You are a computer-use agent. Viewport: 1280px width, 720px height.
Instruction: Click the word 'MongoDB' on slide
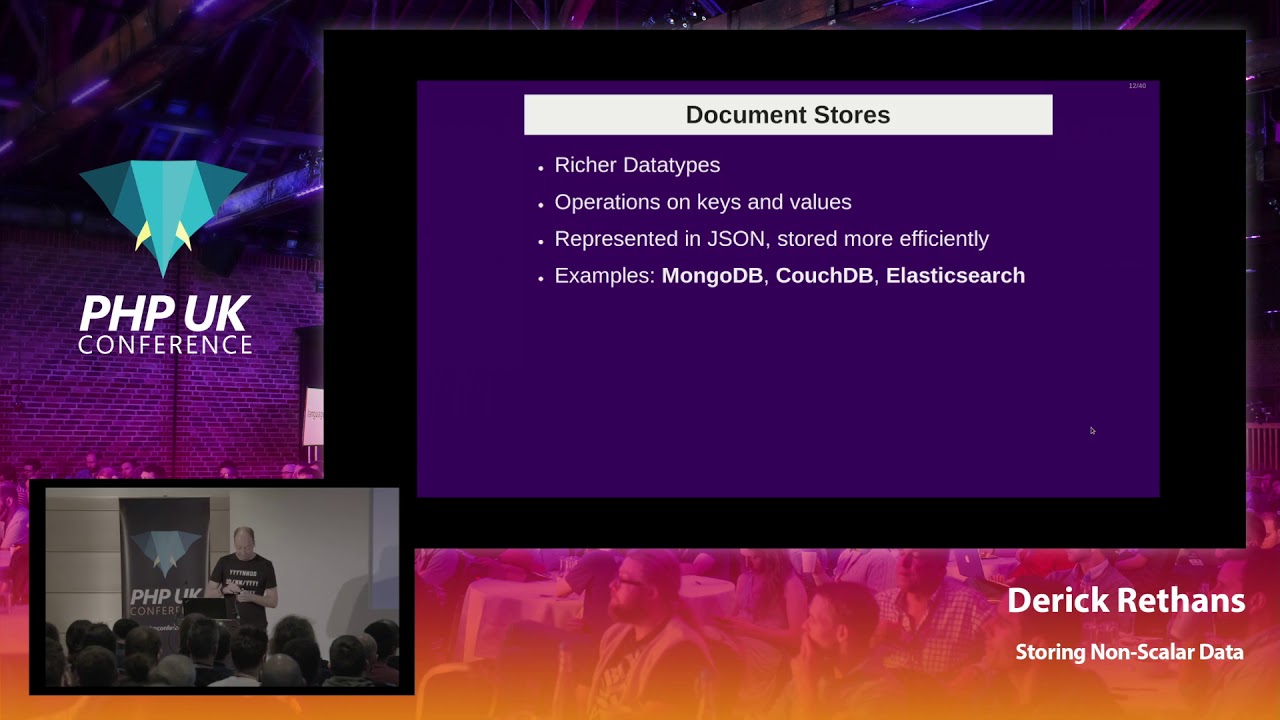point(712,276)
